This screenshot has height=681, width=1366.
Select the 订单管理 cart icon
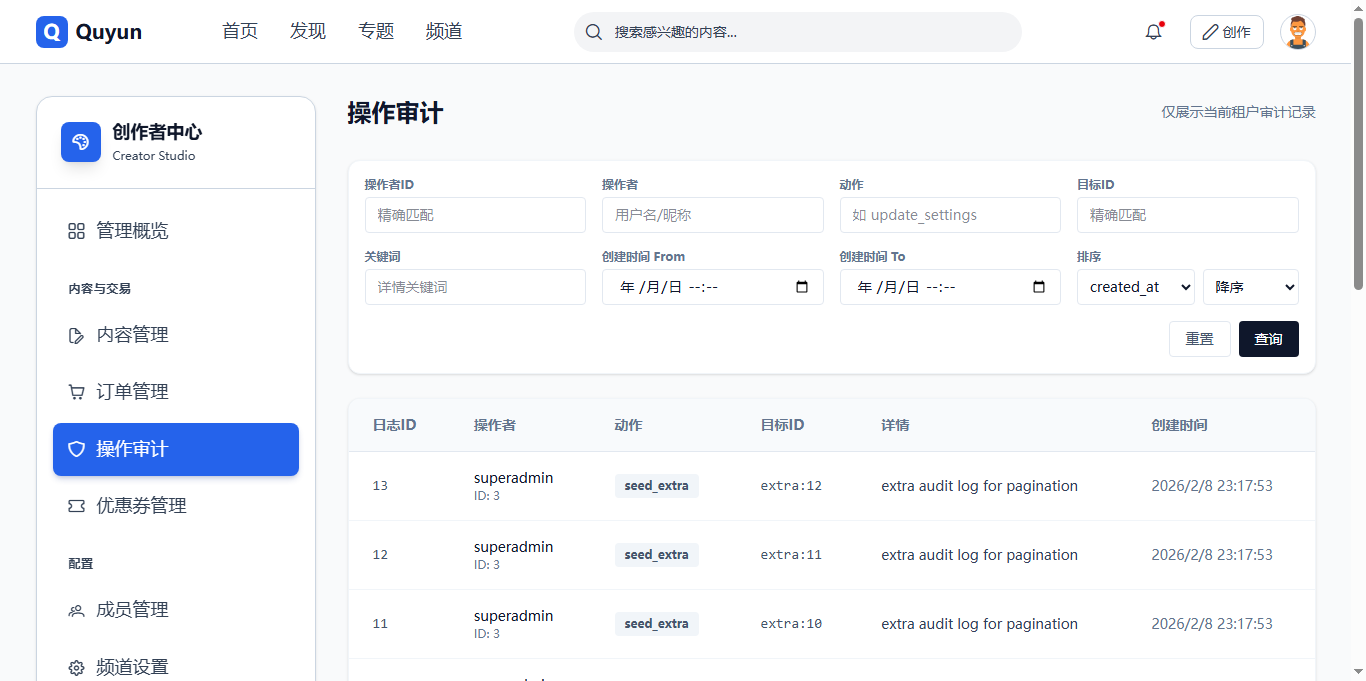pos(76,391)
